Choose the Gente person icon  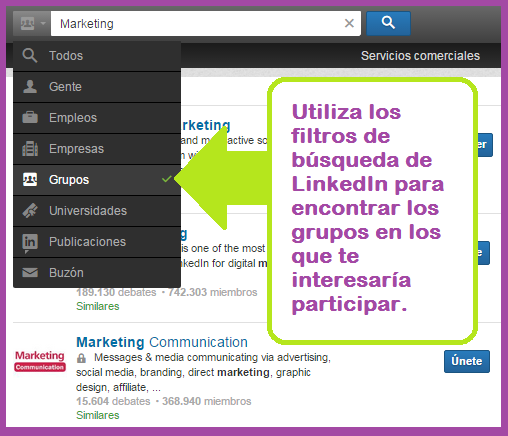pos(30,87)
